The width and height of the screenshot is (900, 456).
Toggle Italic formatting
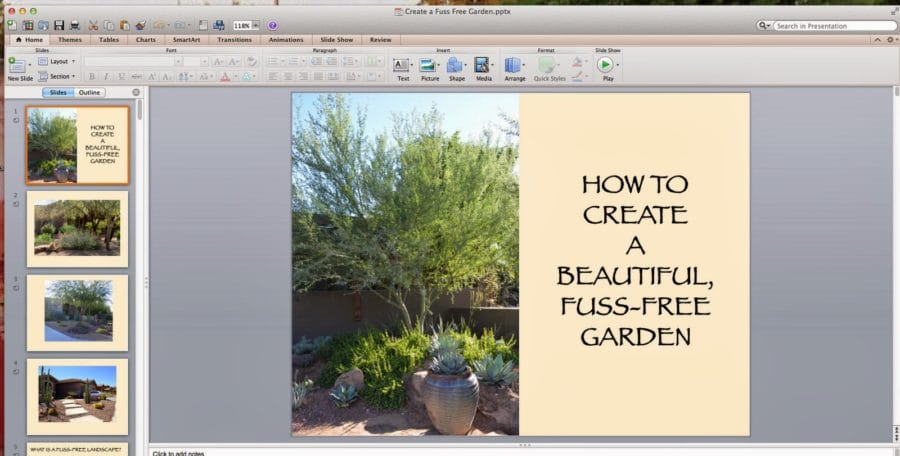point(106,76)
